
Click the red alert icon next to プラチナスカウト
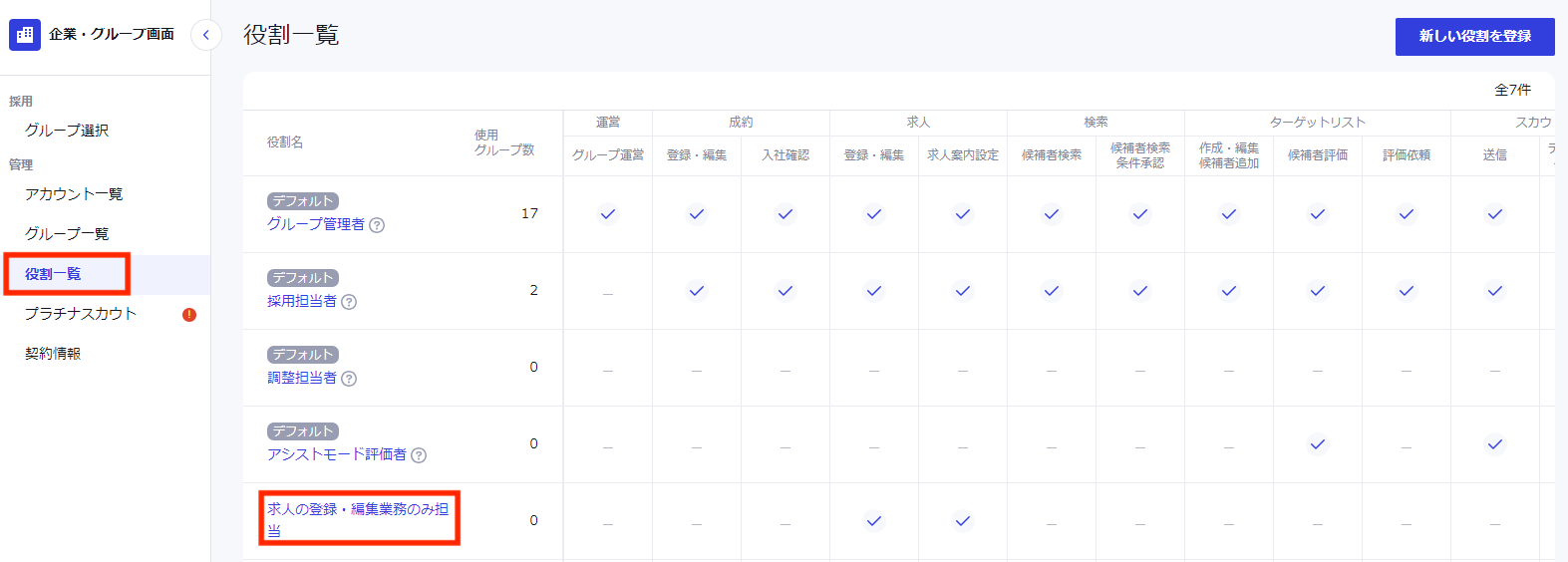tap(189, 315)
